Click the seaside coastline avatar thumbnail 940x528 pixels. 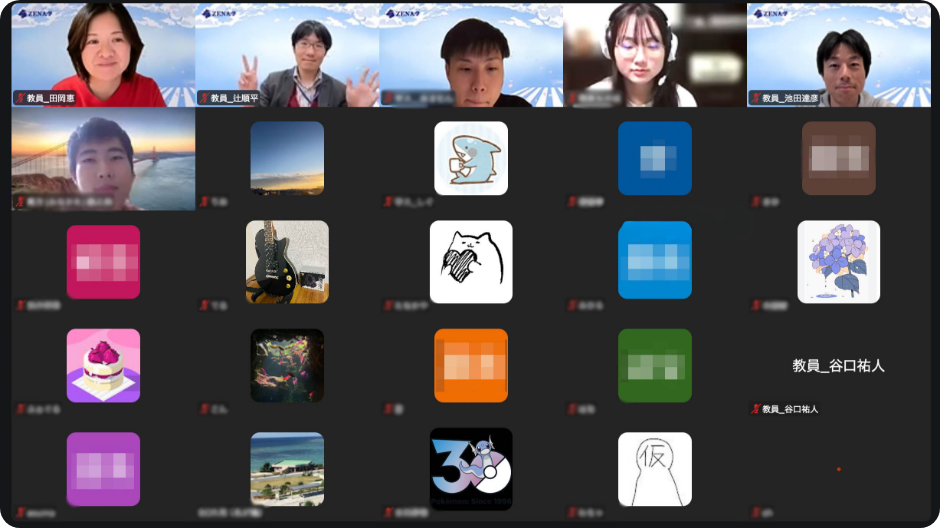coord(287,469)
